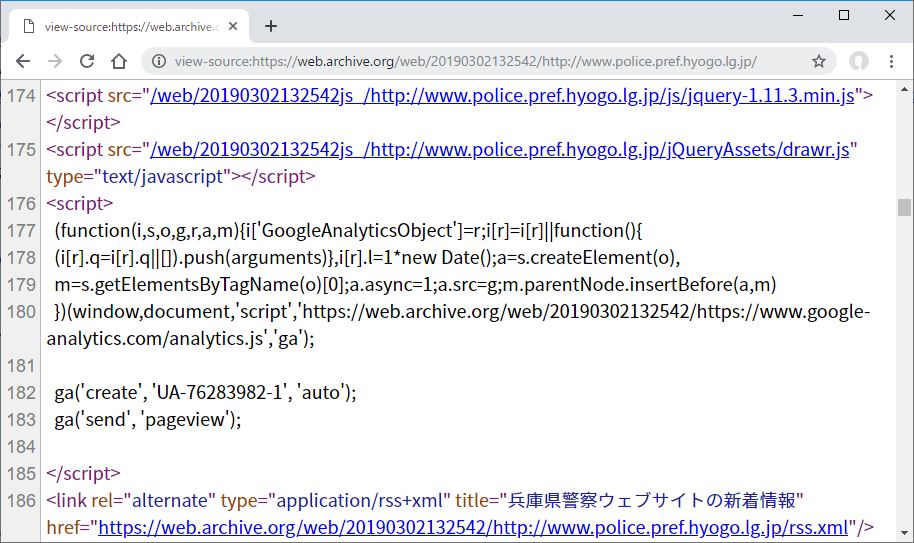Click the forward navigation arrow
The image size is (914, 543).
pos(55,61)
